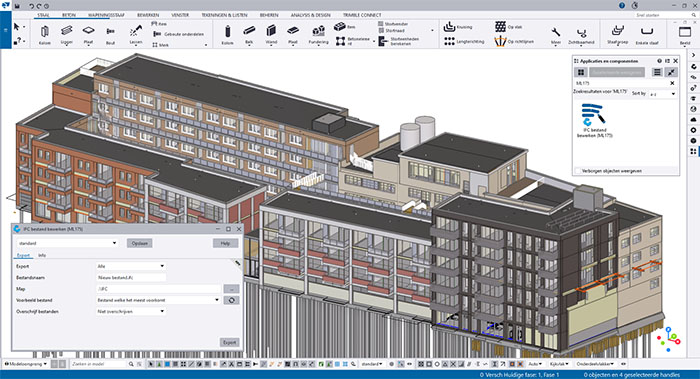Click the concrete Kolom tool
The width and height of the screenshot is (700, 379).
coord(228,35)
